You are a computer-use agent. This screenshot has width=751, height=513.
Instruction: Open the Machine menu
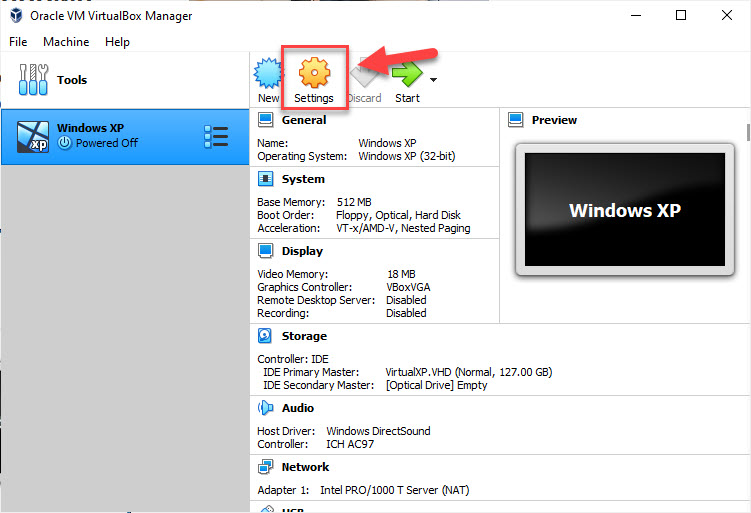[x=66, y=42]
